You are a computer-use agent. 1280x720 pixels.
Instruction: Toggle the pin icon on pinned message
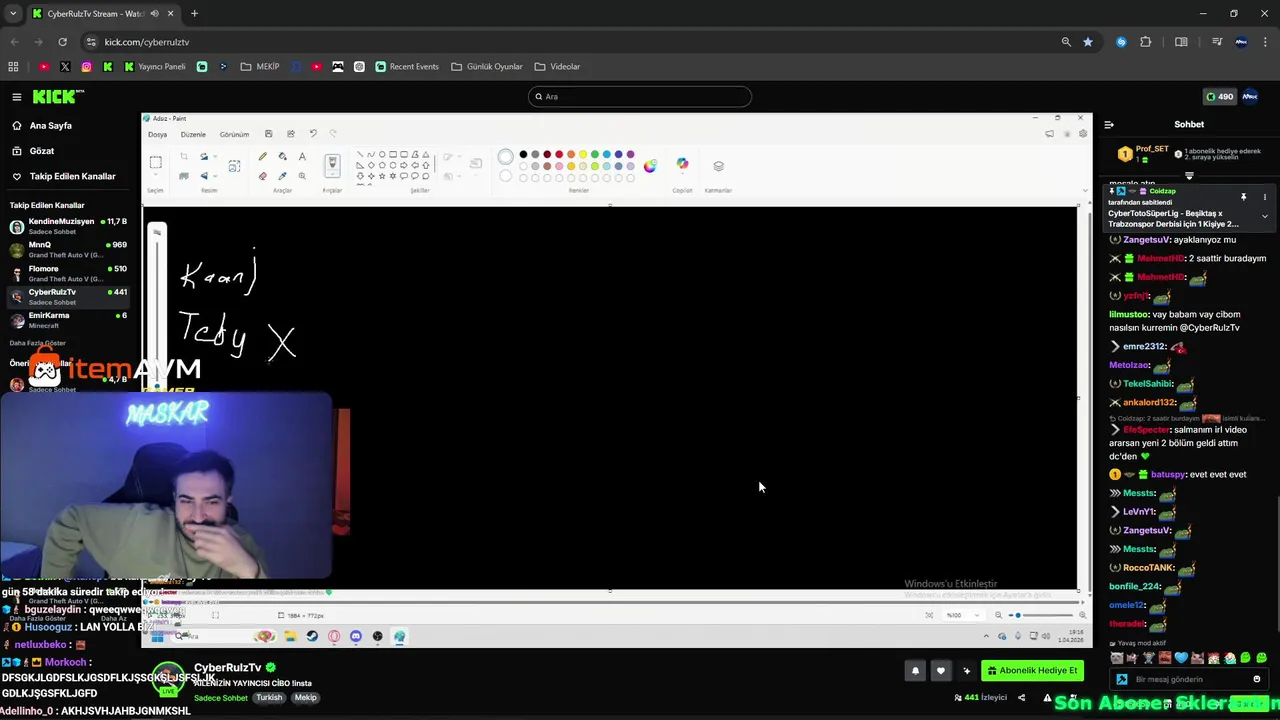tap(1244, 197)
